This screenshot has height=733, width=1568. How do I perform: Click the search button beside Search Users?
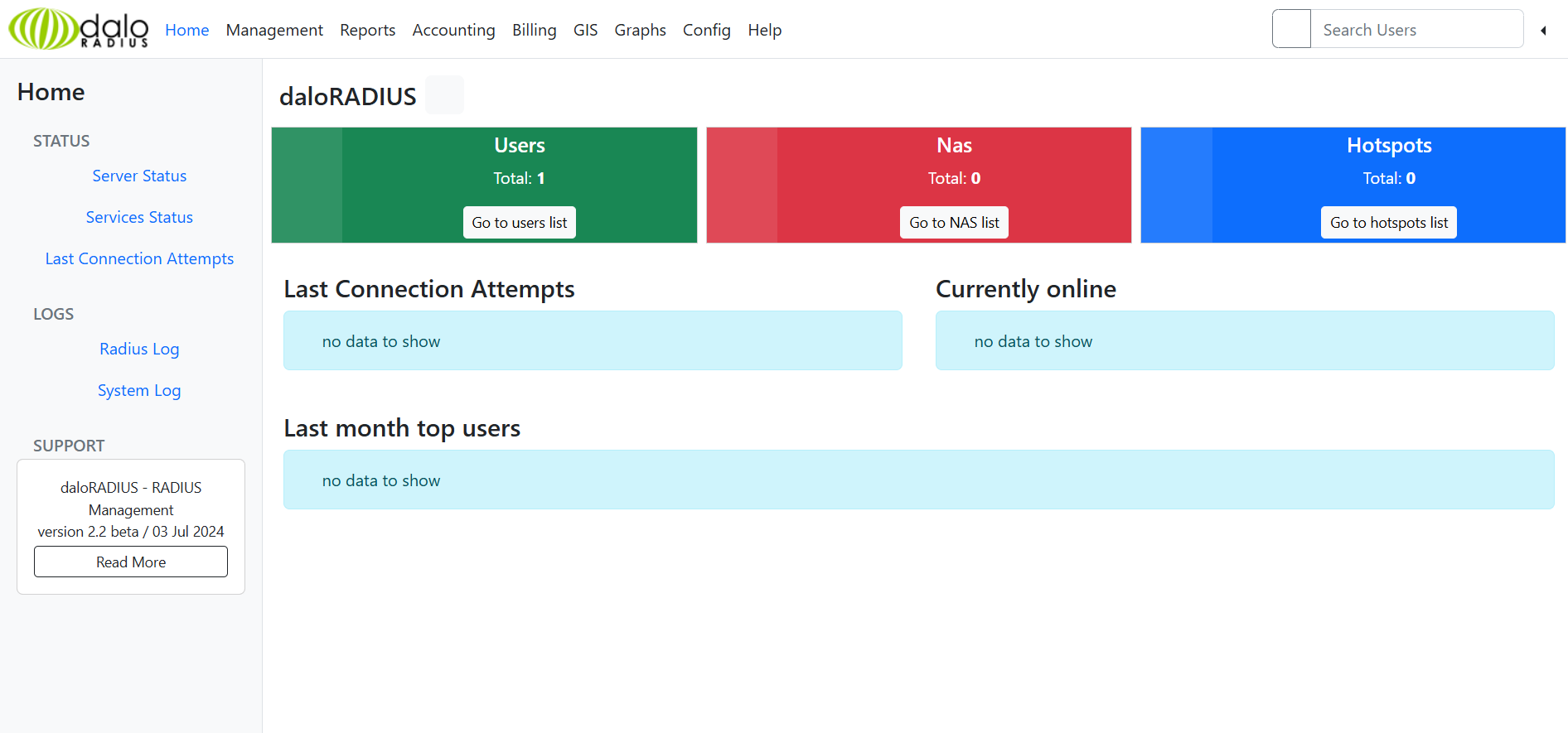(x=1291, y=29)
